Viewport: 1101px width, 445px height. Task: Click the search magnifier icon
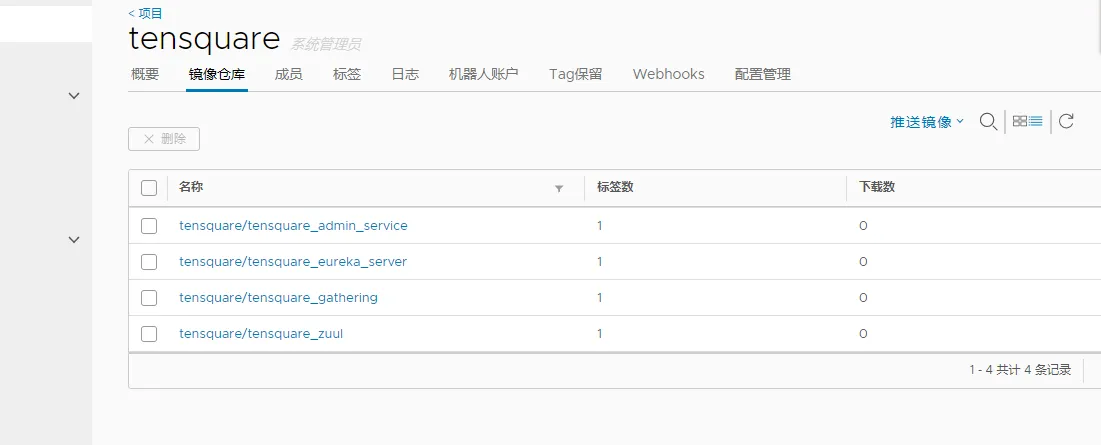987,121
